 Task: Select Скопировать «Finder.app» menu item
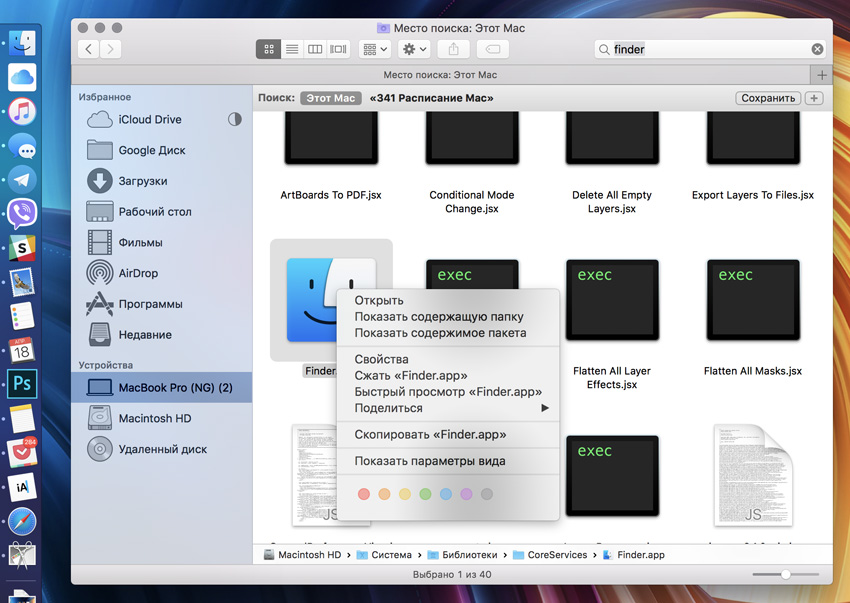coord(430,435)
